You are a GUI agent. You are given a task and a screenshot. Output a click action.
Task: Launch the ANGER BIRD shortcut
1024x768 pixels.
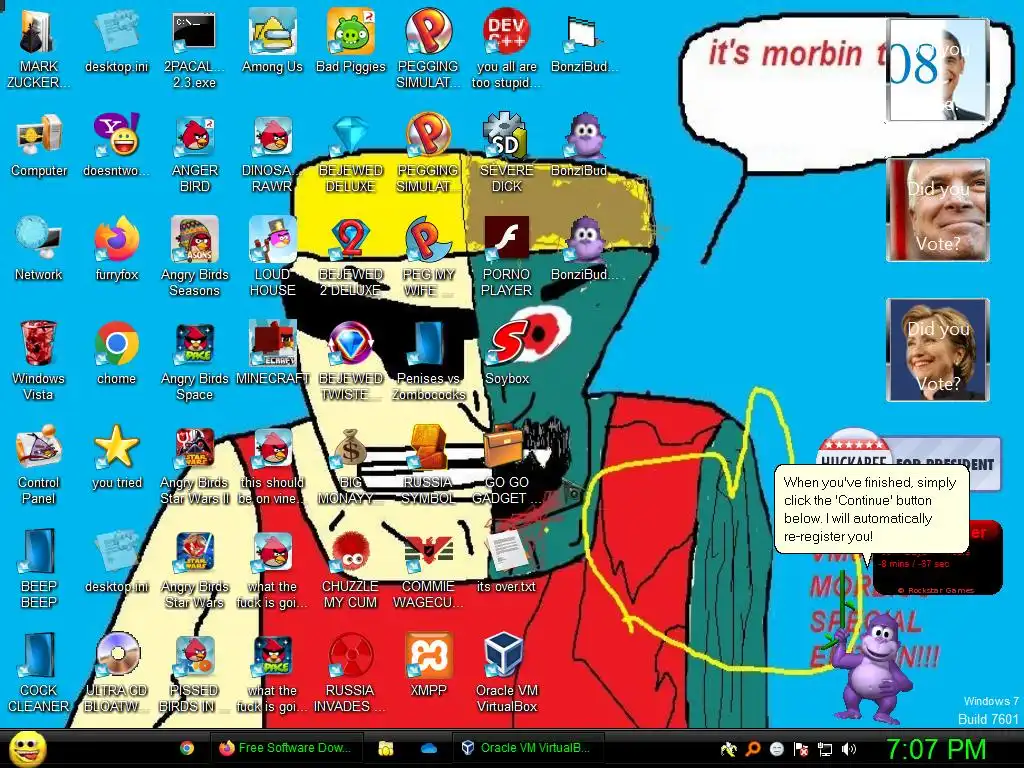tap(194, 154)
